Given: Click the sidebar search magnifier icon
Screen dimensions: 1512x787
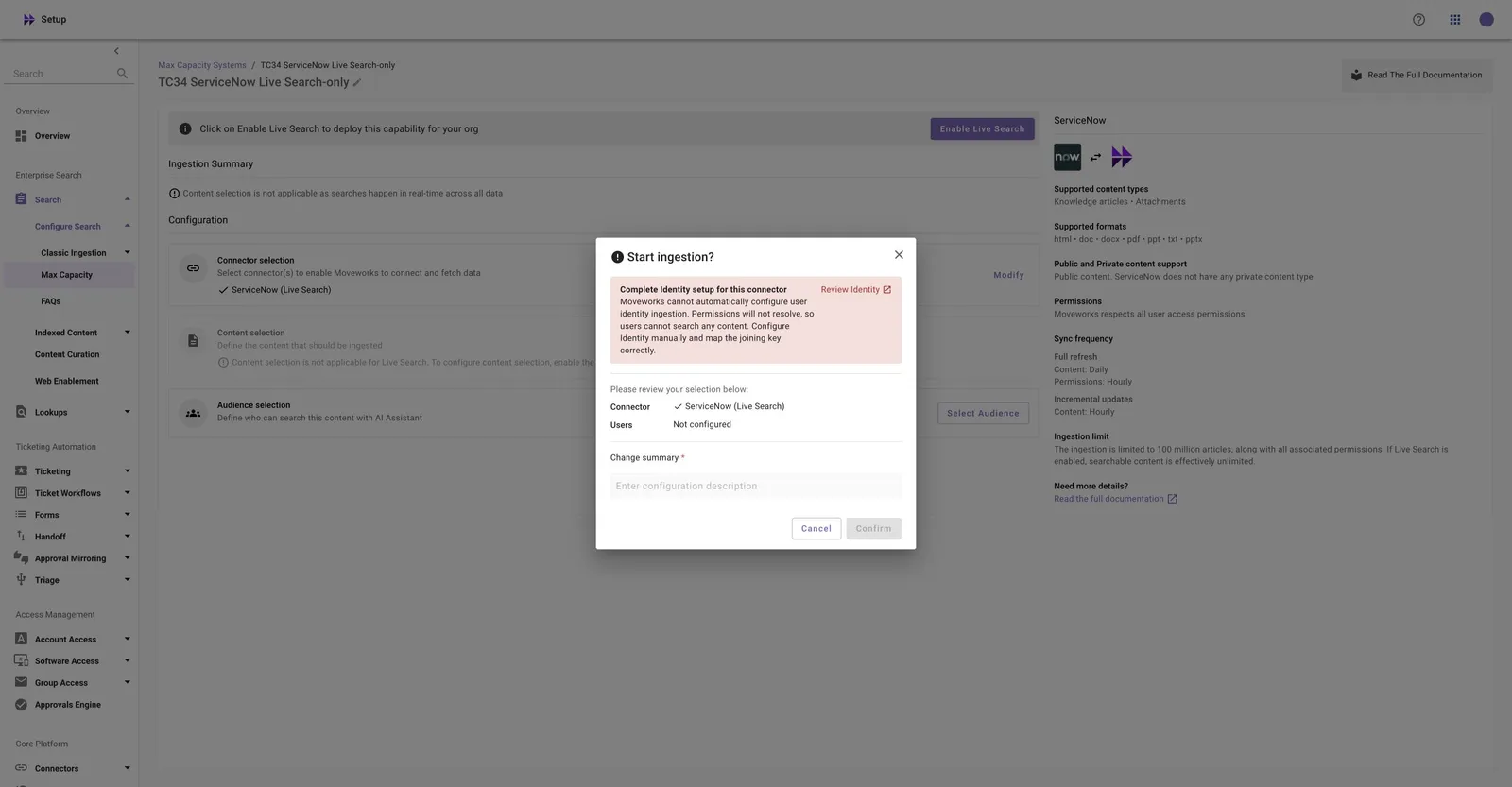Looking at the screenshot, I should (122, 73).
